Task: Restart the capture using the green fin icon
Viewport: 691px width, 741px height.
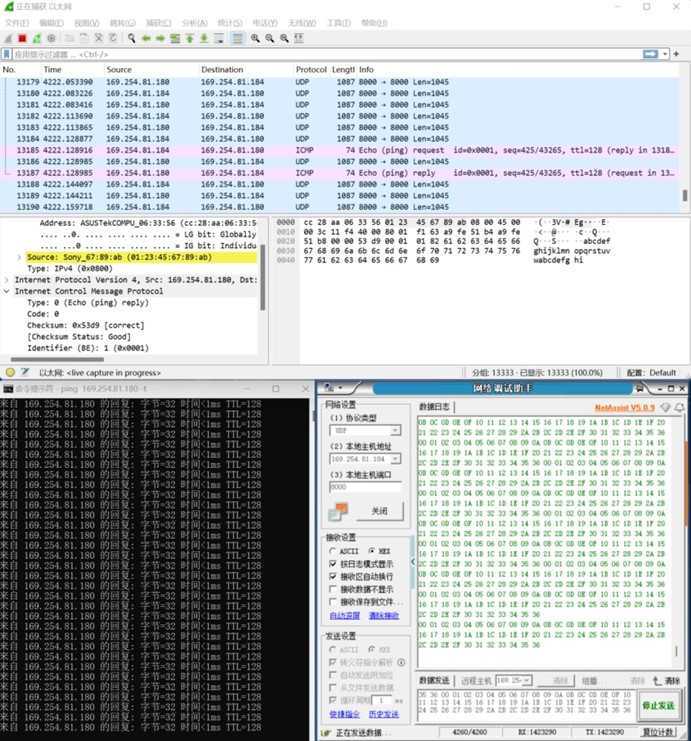Action: (x=37, y=38)
